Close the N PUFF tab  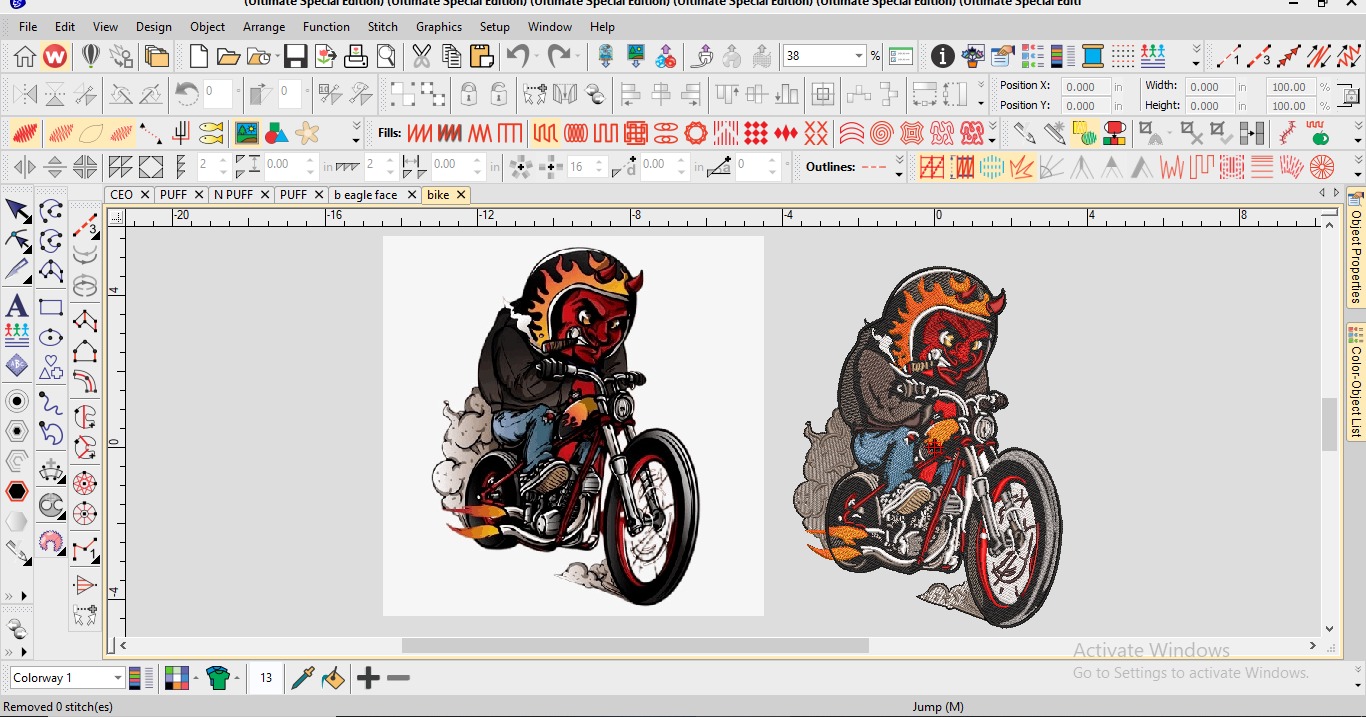click(x=263, y=195)
